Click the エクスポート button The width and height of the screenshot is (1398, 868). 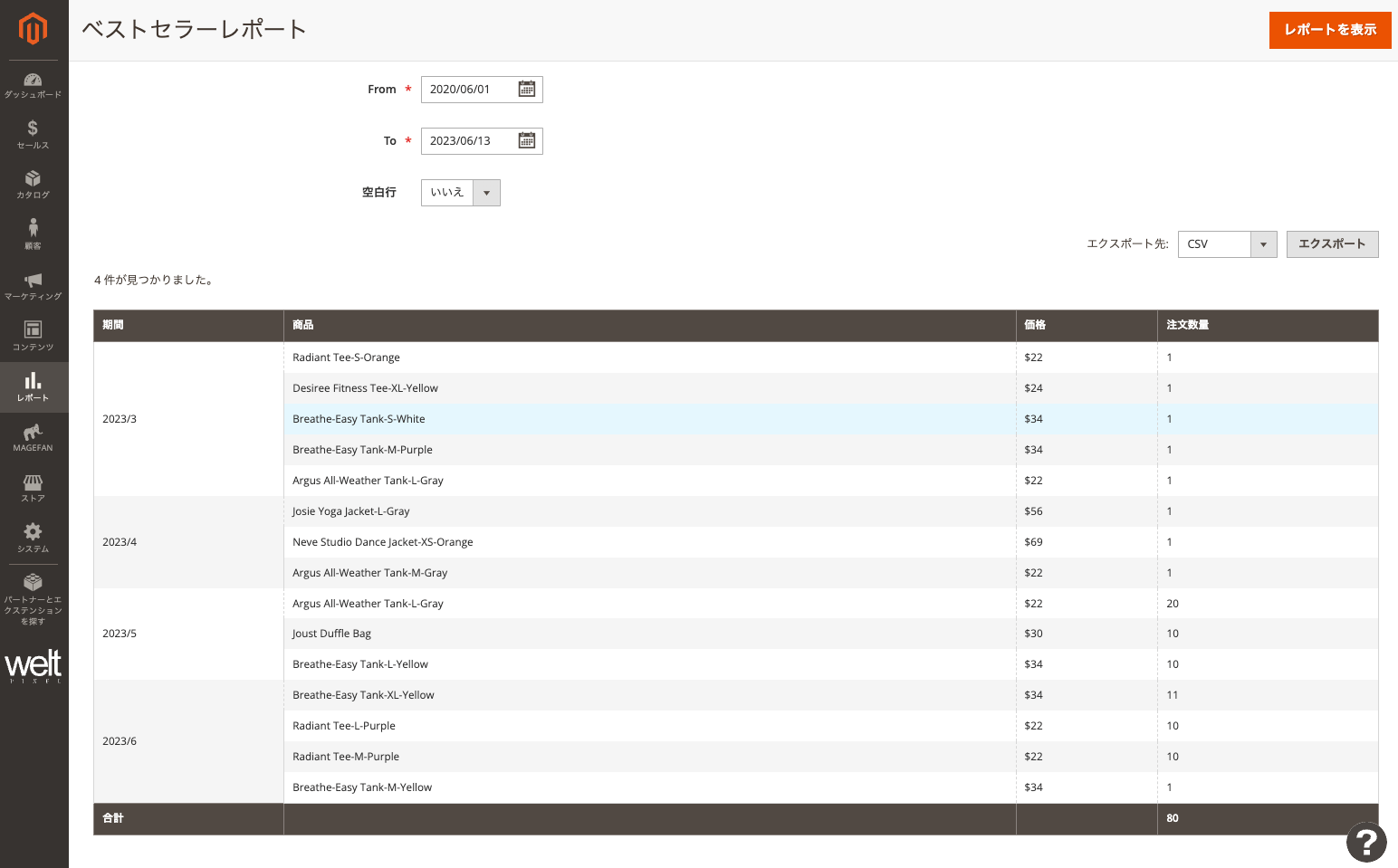pyautogui.click(x=1332, y=244)
